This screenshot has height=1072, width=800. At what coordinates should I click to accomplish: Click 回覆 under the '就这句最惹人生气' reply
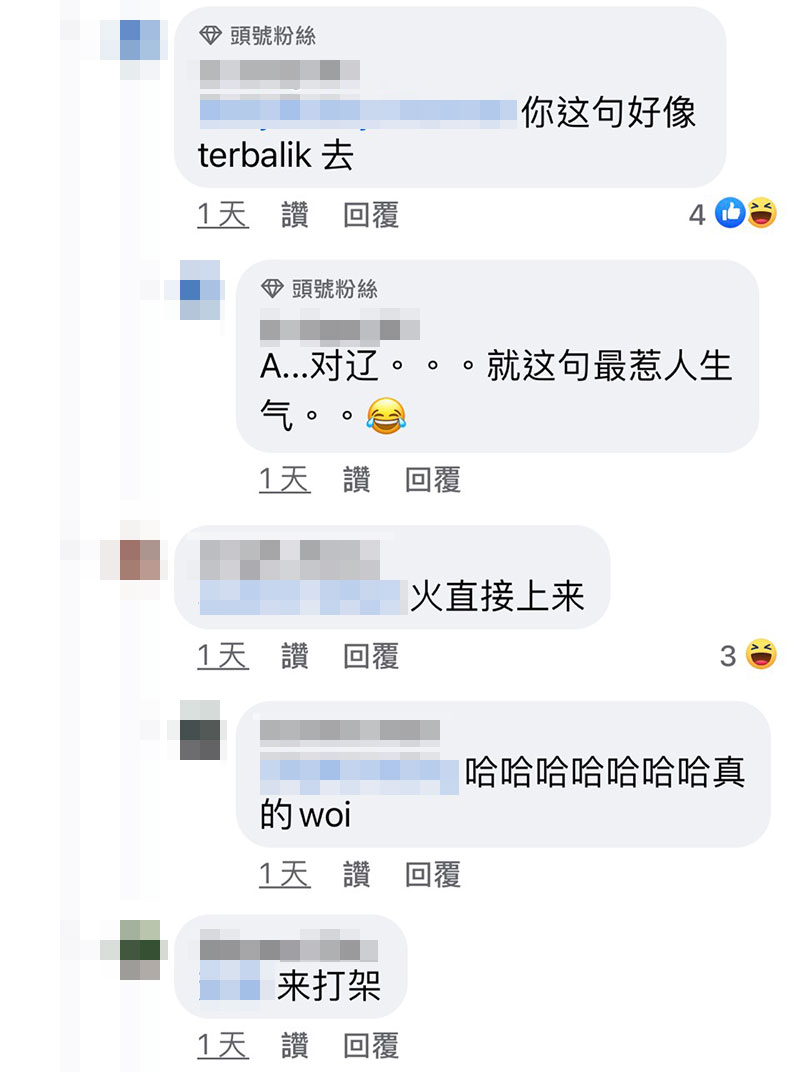pos(433,479)
